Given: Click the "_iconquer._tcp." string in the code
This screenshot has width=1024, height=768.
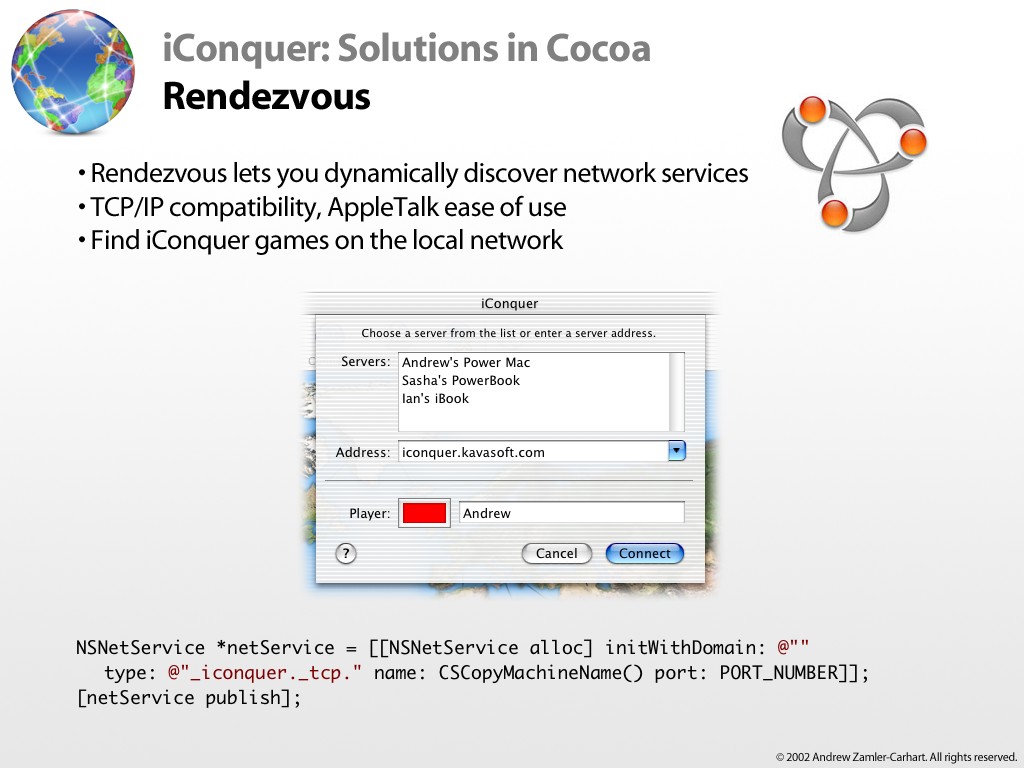Looking at the screenshot, I should click(x=266, y=672).
